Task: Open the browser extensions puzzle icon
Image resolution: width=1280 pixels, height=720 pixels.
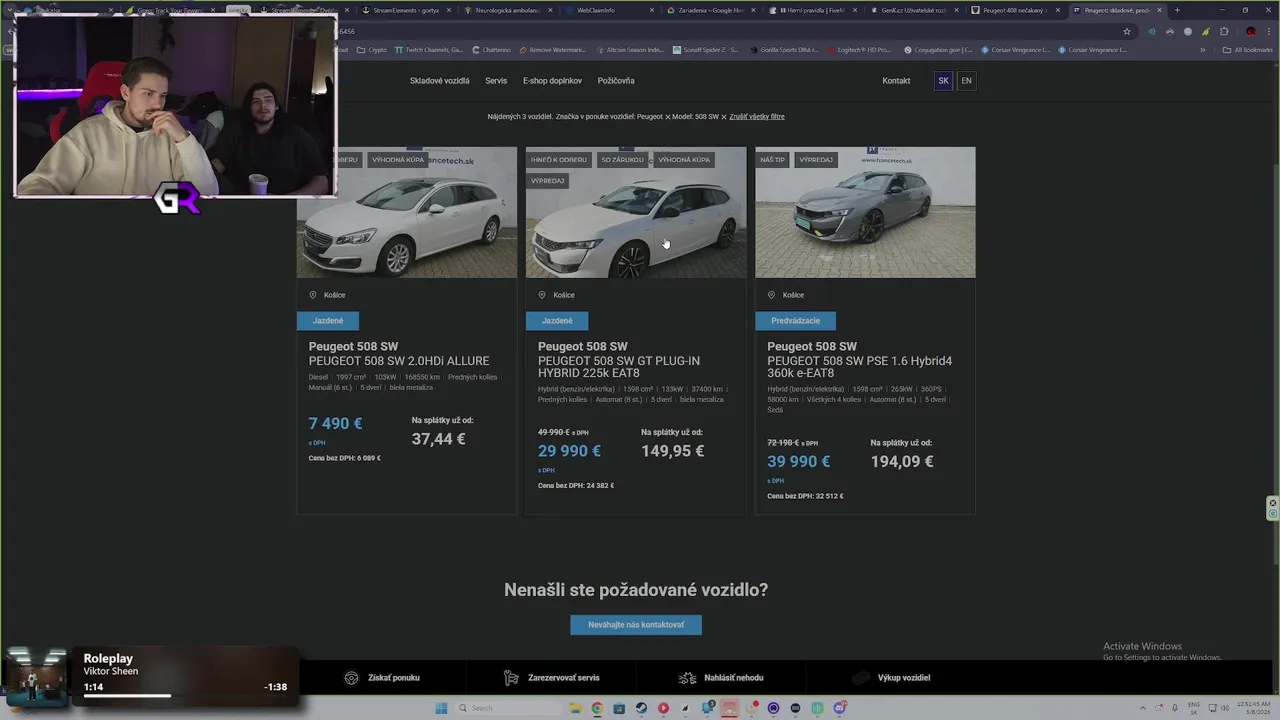Action: 1224,31
